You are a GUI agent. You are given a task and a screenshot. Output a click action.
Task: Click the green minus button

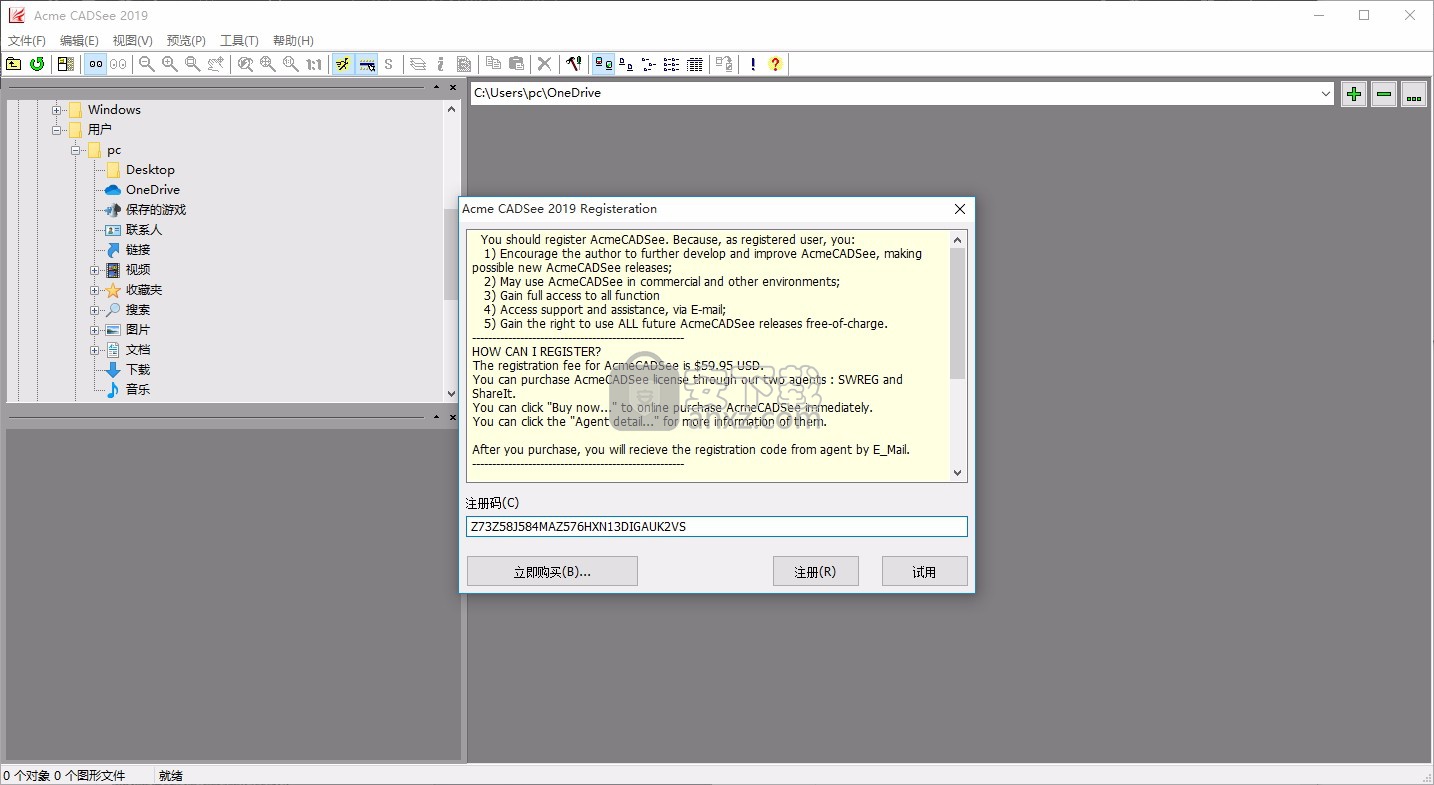[1384, 94]
